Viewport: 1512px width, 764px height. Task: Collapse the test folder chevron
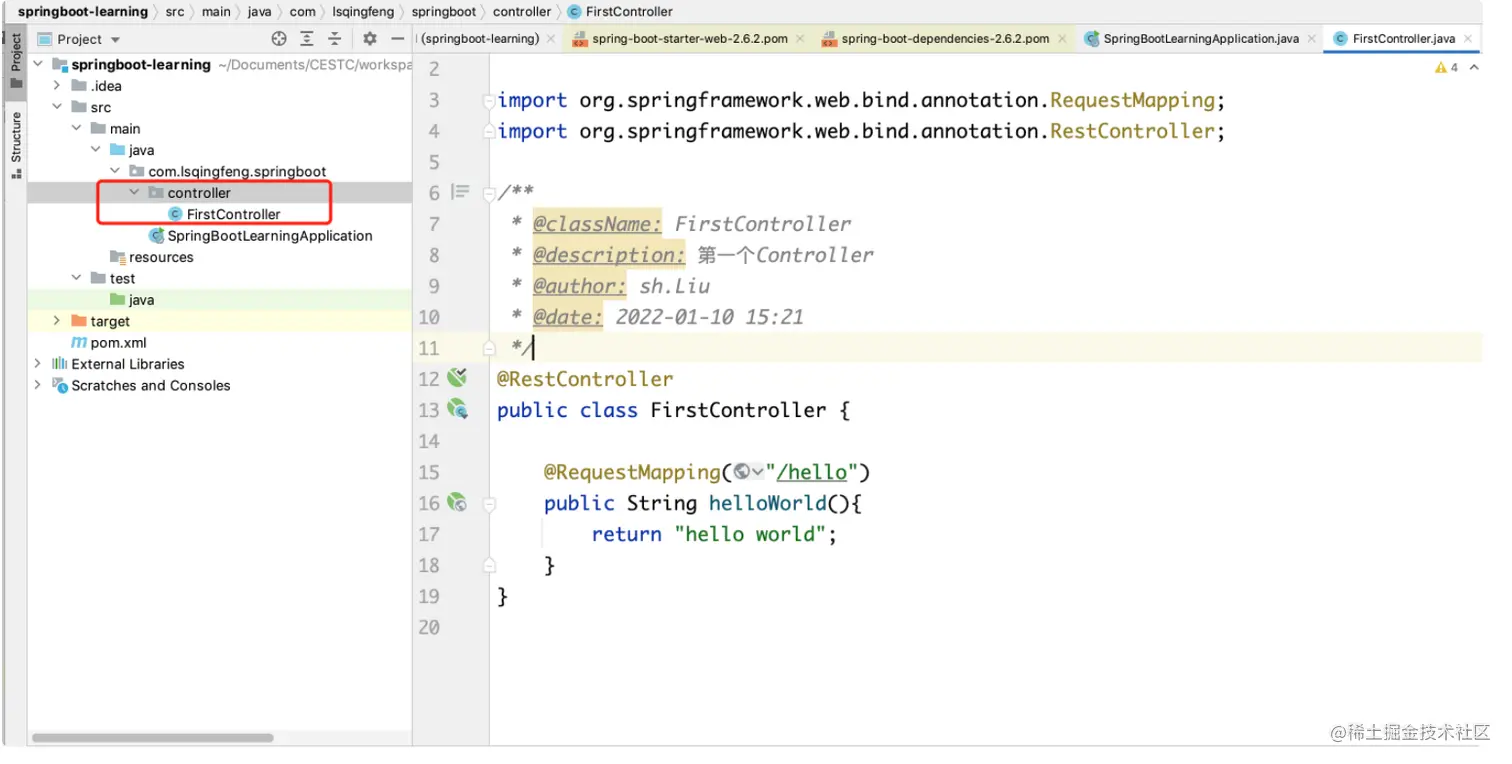point(77,279)
